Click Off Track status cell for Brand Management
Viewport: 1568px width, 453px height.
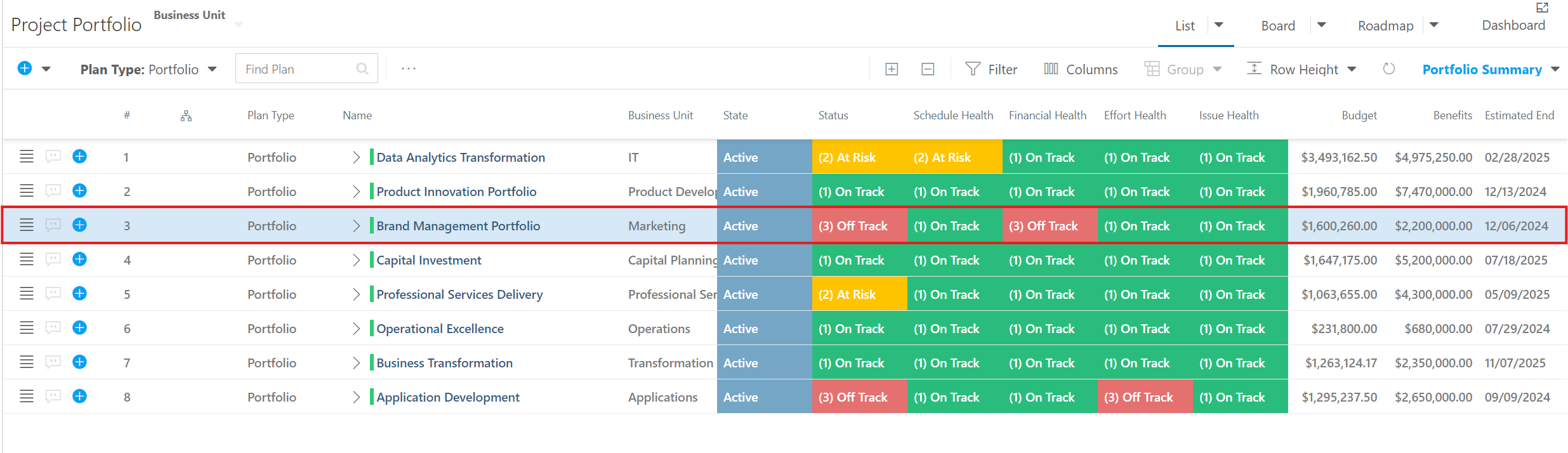point(860,225)
